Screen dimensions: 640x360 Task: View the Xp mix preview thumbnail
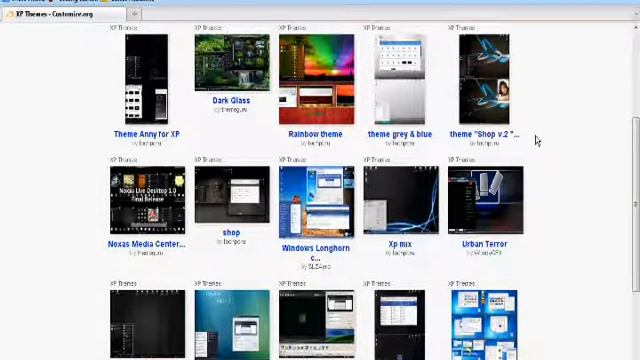pos(401,200)
